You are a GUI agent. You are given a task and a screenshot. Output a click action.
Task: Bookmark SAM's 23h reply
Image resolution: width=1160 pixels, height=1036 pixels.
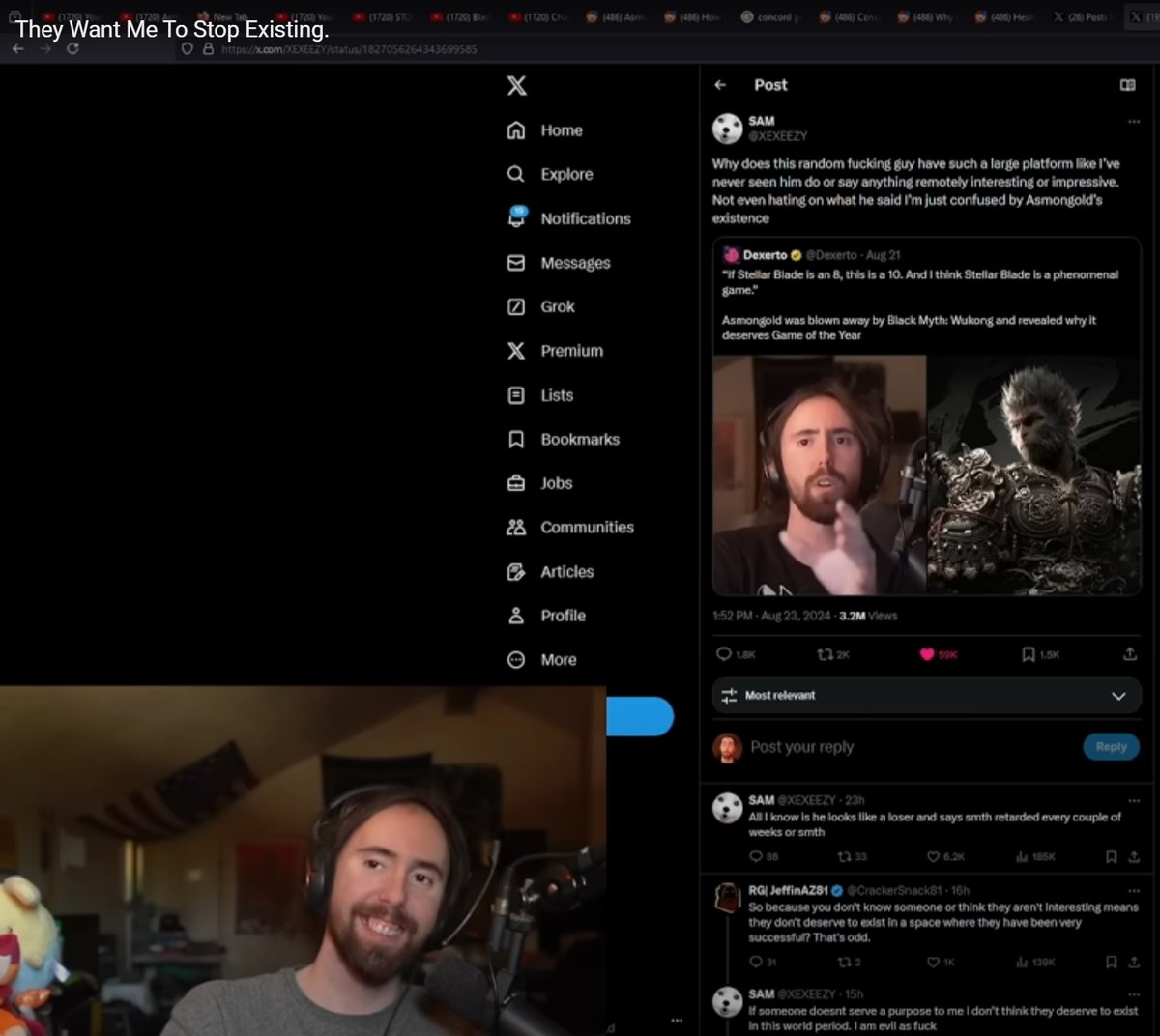point(1111,856)
